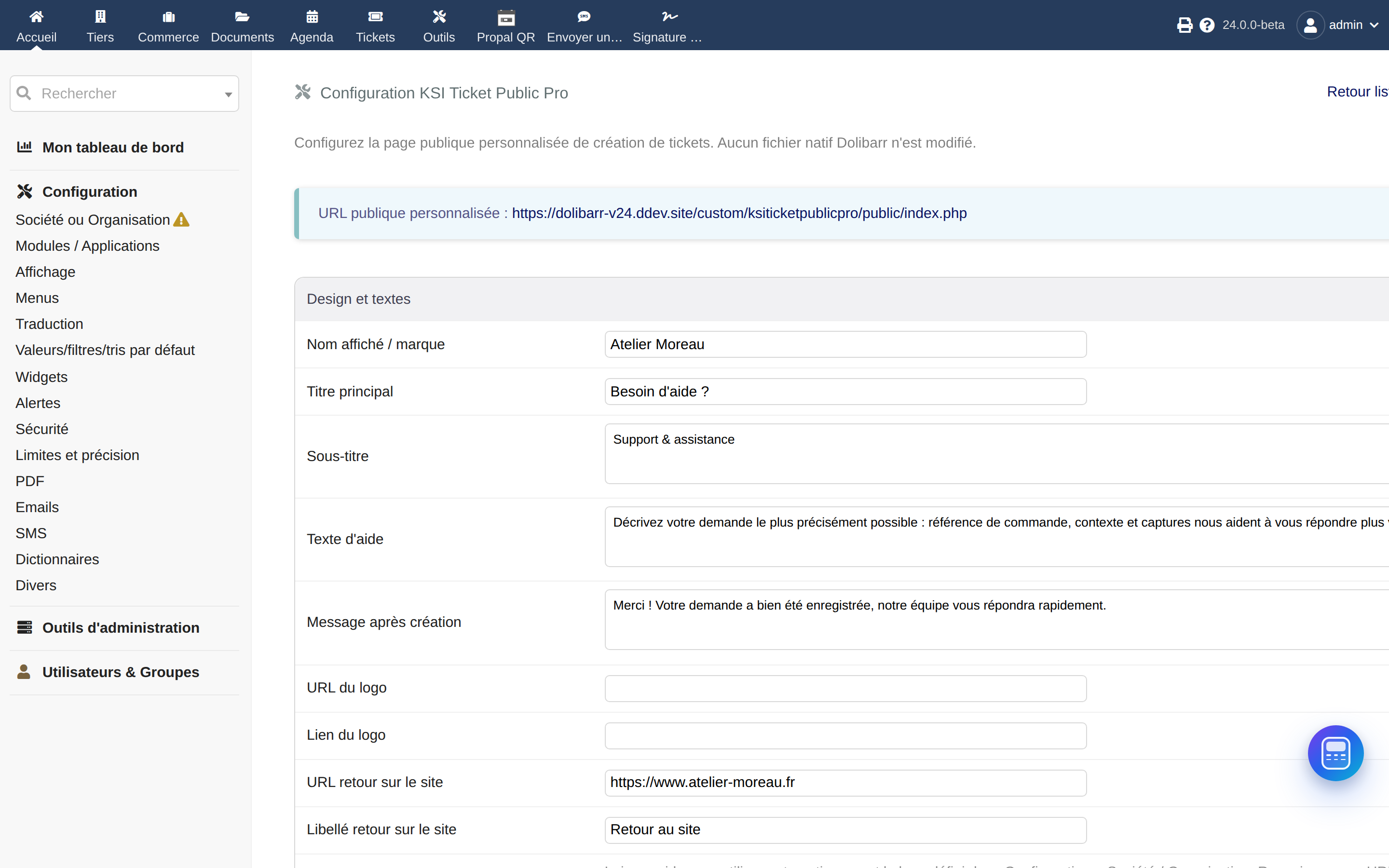Open the Alertes settings link
Screen dimensions: 1389x868
38,403
